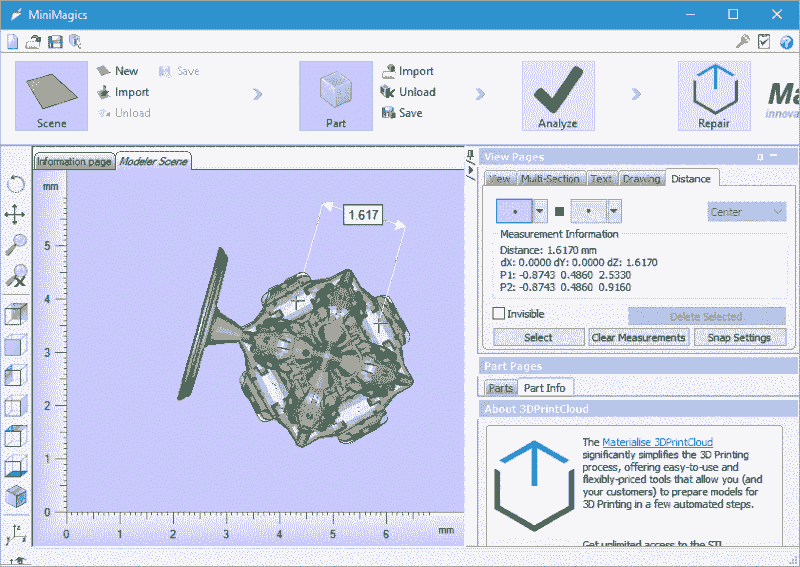Click the Repair upload-box button
800x567 pixels.
pos(714,96)
